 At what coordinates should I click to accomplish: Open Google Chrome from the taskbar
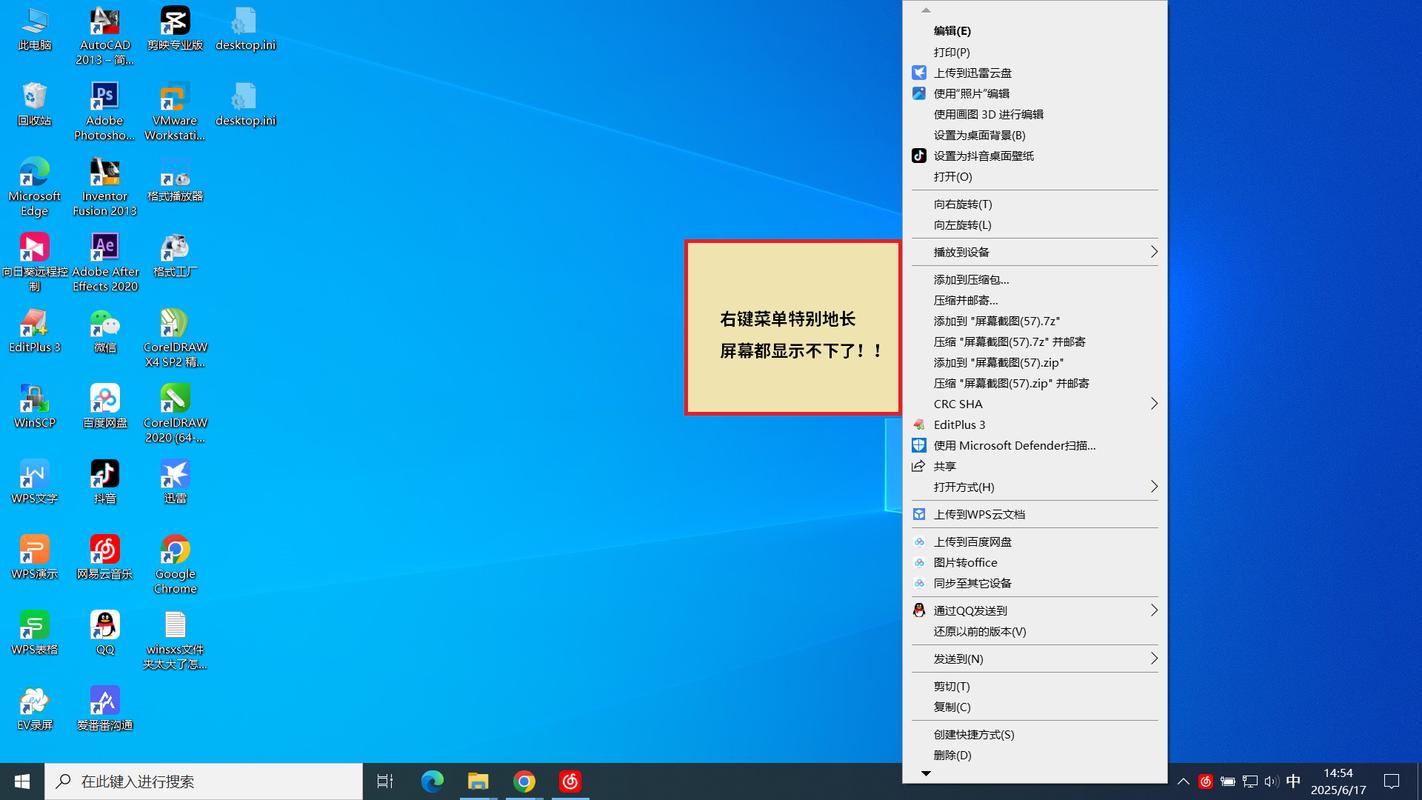pos(524,781)
